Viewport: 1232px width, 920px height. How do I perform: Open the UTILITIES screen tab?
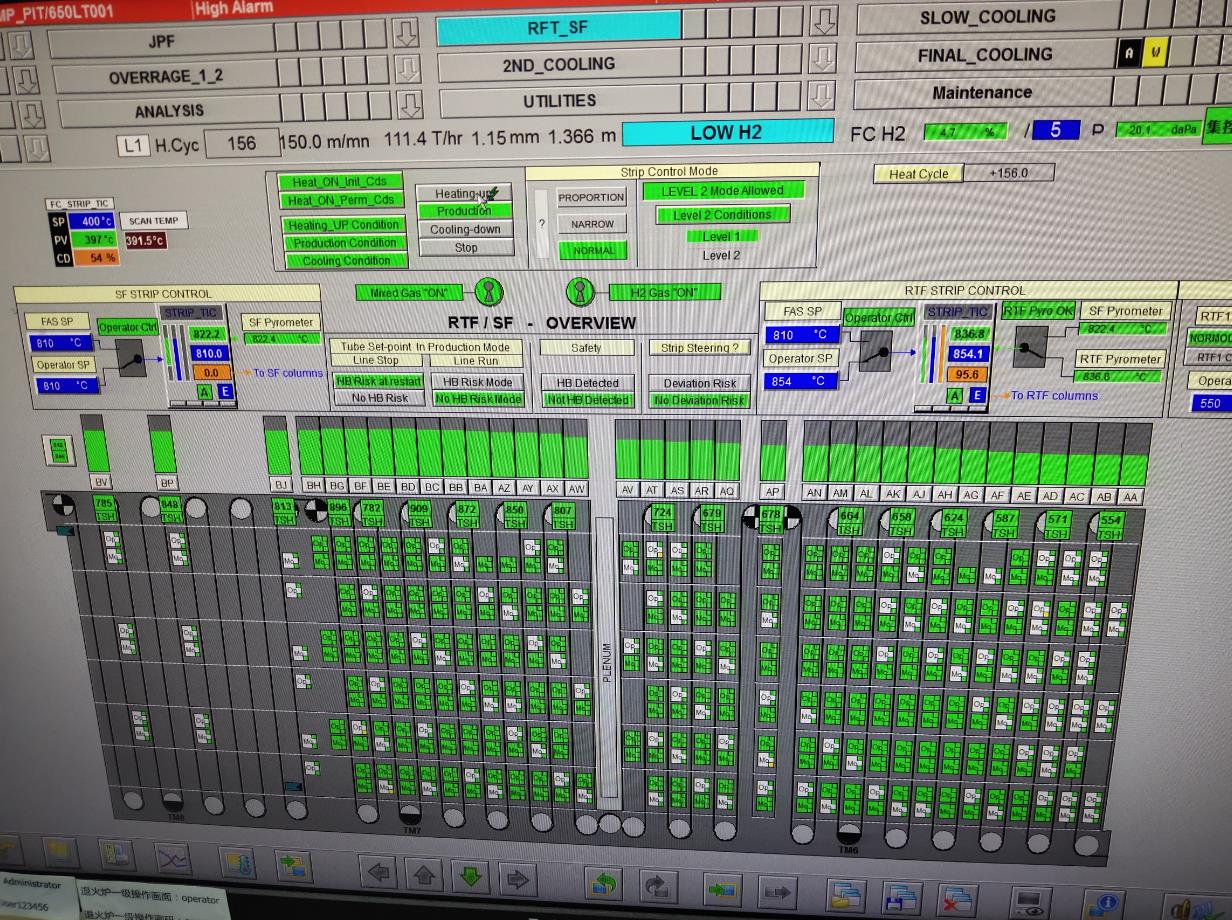click(559, 100)
